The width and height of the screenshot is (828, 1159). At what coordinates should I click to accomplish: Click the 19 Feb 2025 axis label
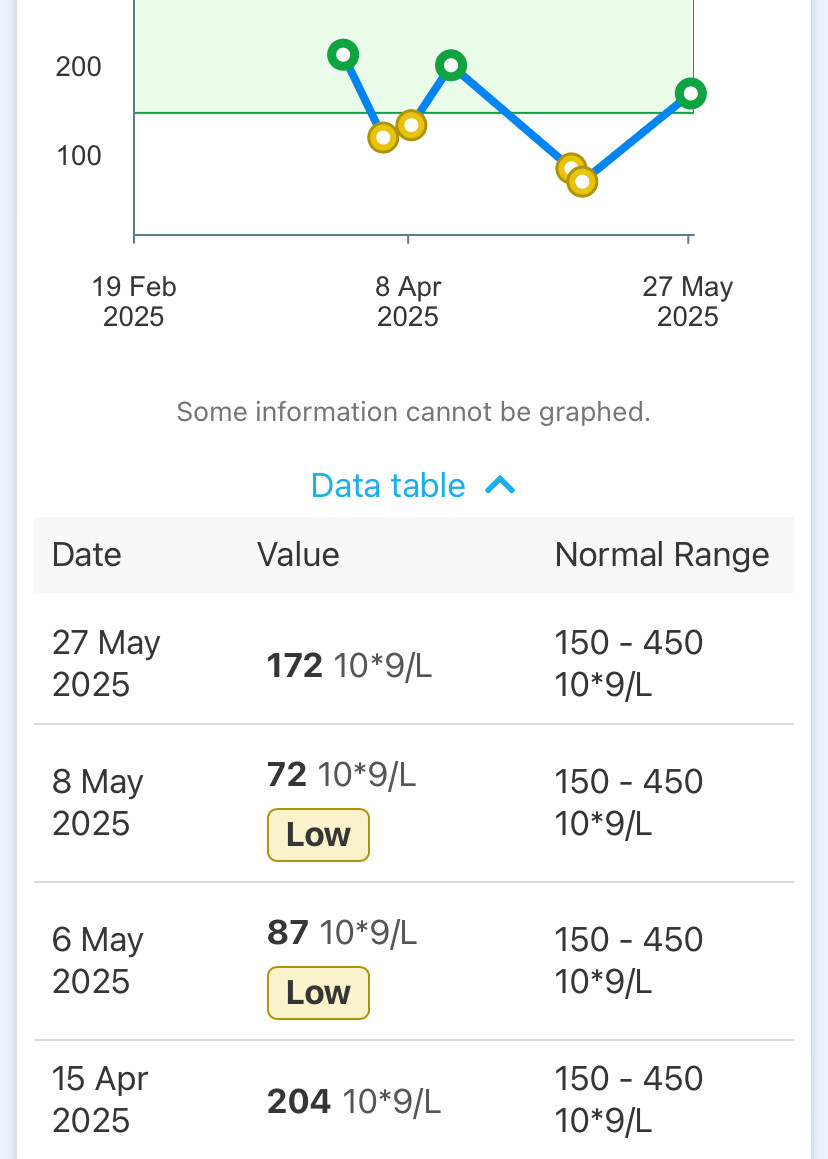point(134,302)
